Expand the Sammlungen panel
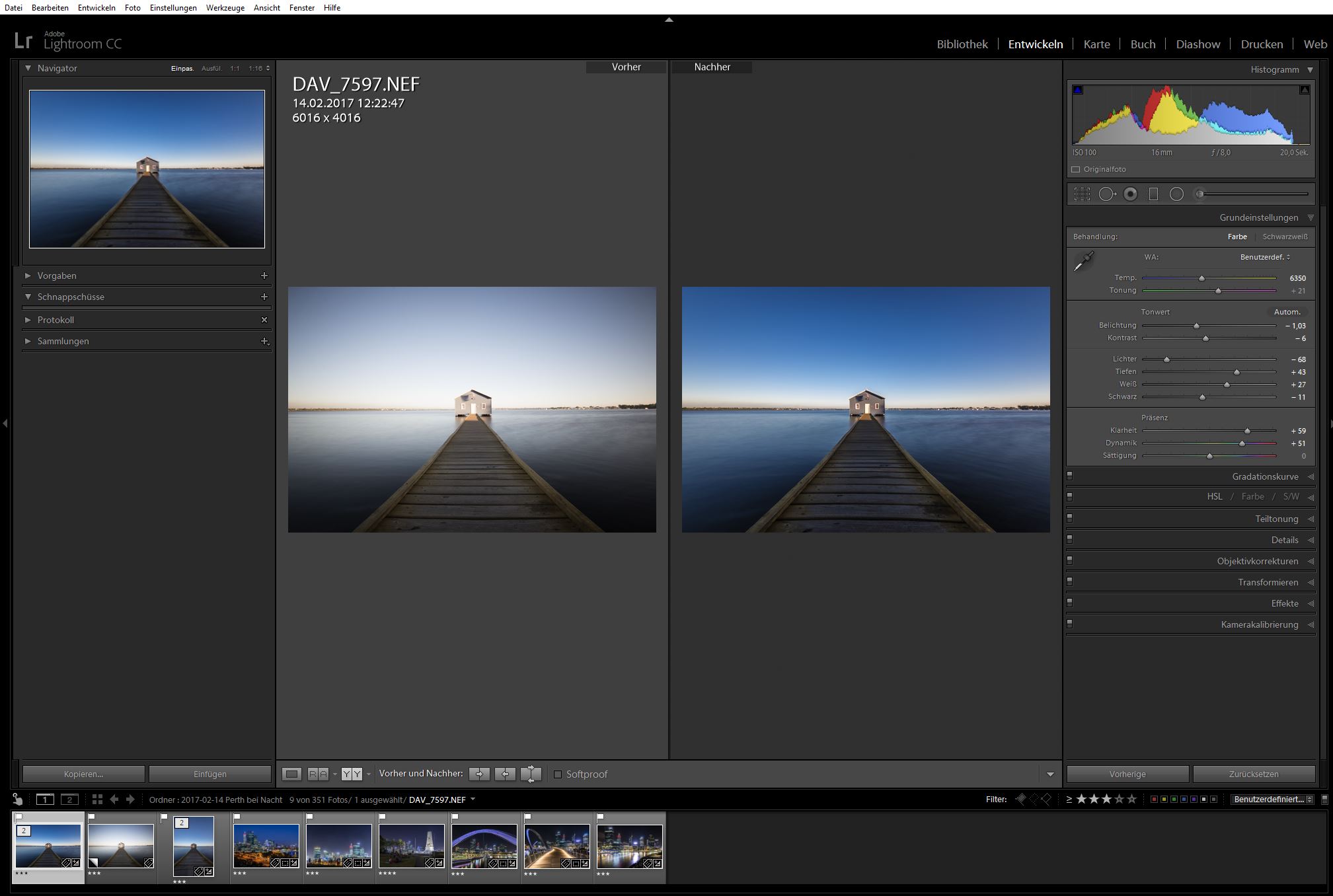The image size is (1333, 896). [x=28, y=341]
